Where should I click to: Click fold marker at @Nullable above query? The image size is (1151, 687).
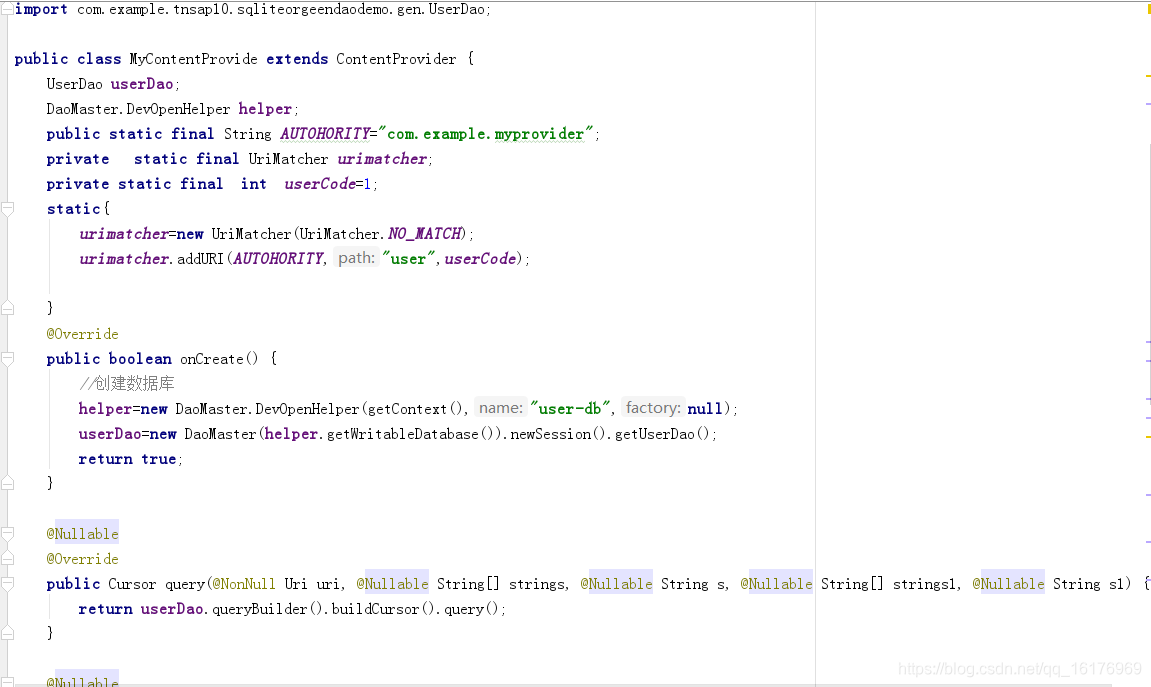7,534
